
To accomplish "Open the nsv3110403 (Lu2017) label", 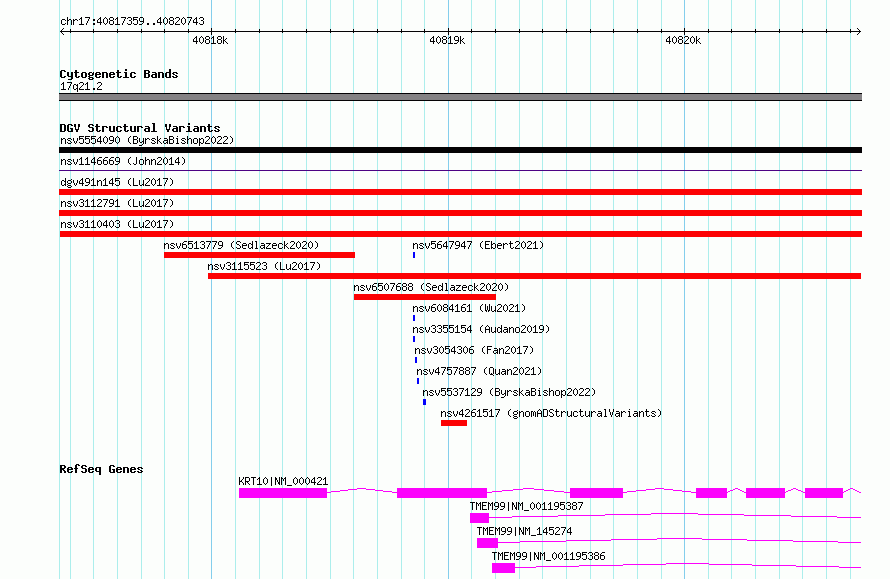I will (x=117, y=224).
